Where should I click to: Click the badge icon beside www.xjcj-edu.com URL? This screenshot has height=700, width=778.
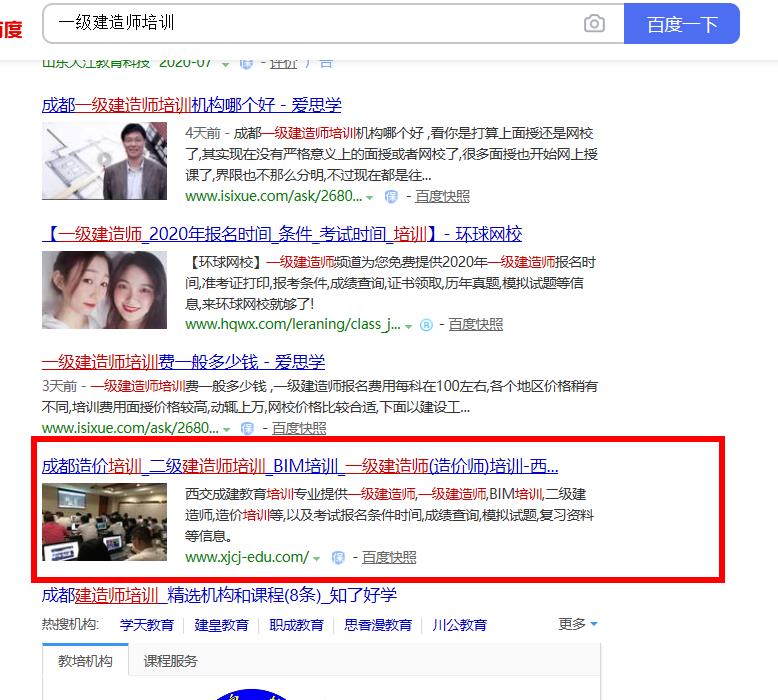[338, 557]
